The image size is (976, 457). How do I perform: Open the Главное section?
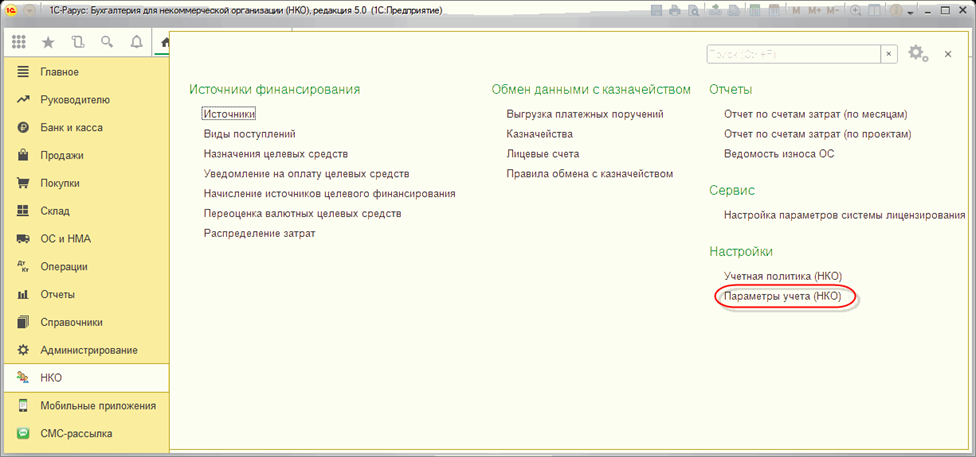85,72
